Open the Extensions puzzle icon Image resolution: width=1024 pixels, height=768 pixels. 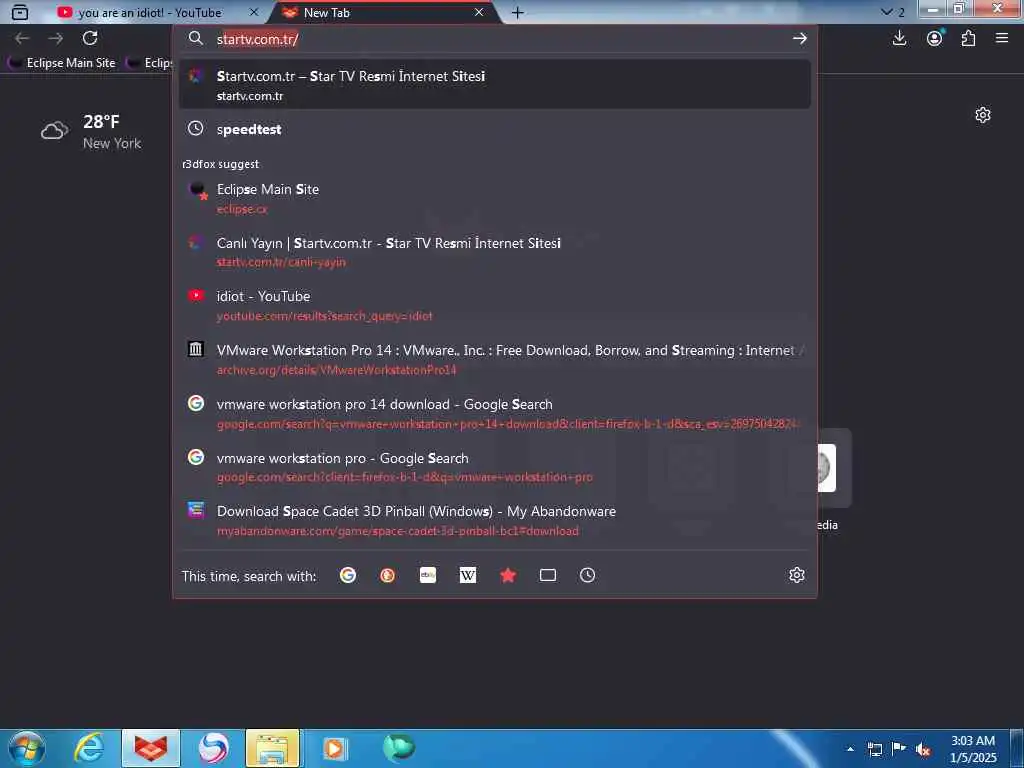[x=968, y=39]
